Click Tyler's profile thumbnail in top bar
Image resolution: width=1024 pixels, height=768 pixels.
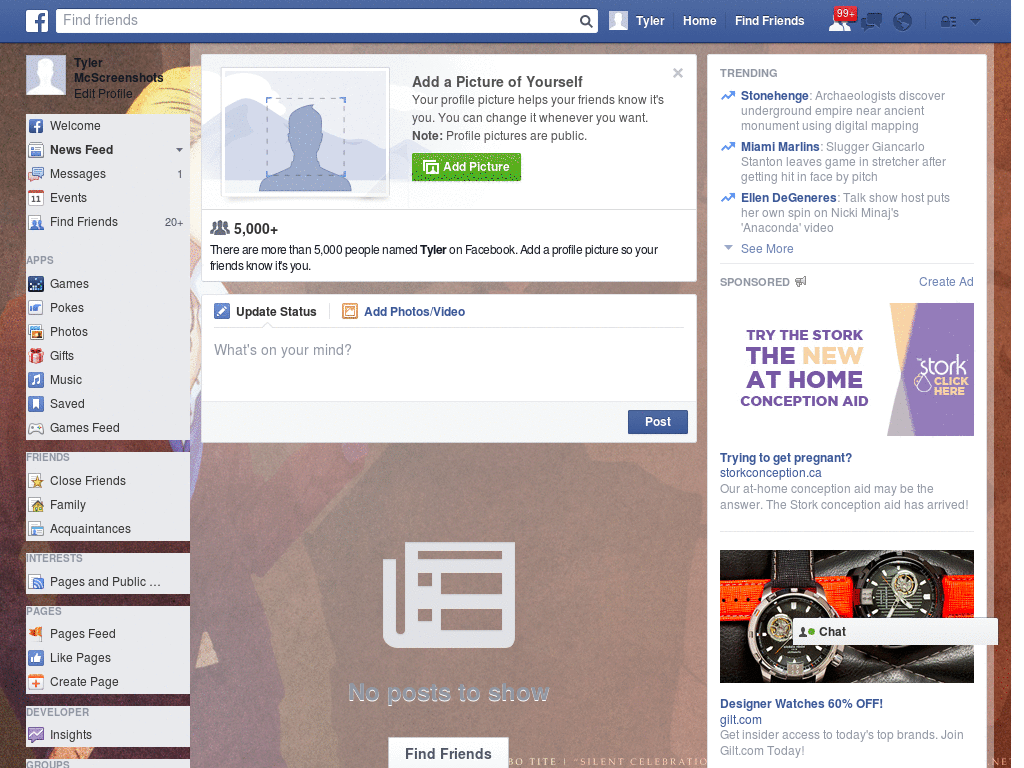618,21
